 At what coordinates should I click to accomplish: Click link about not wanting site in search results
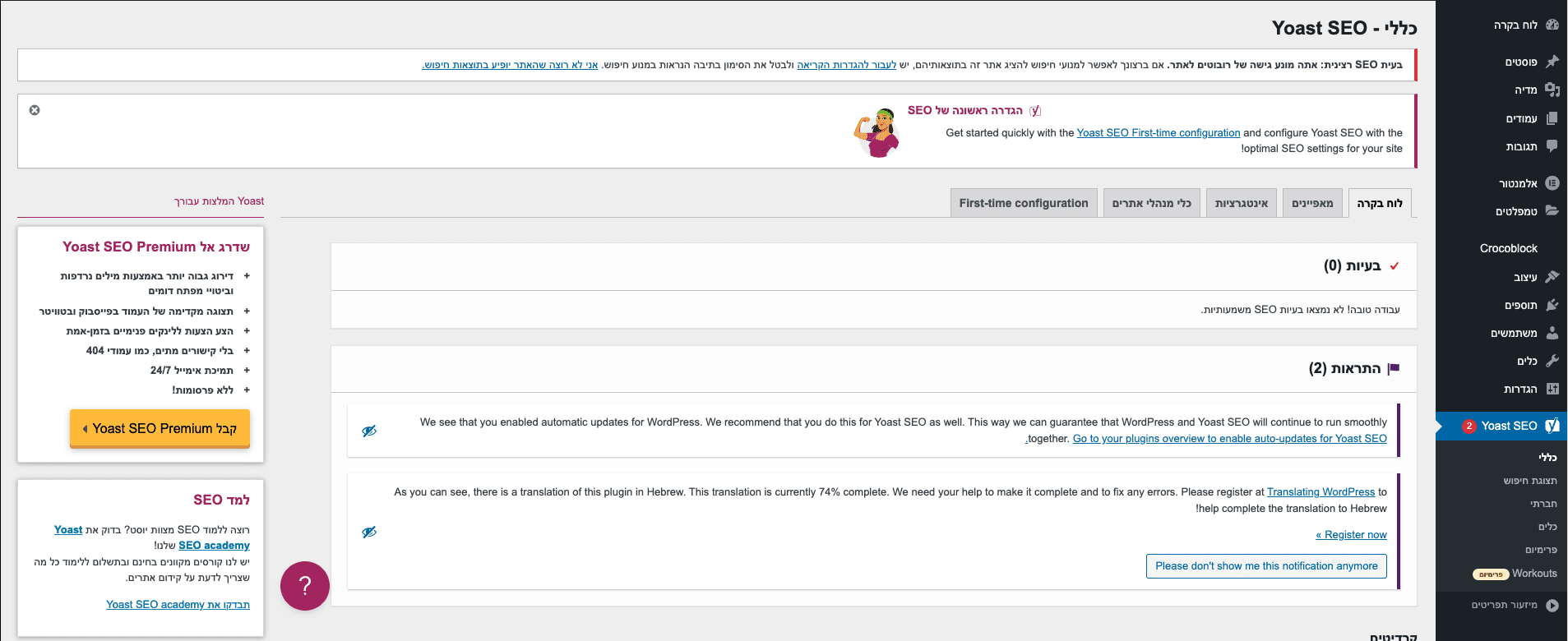[510, 65]
